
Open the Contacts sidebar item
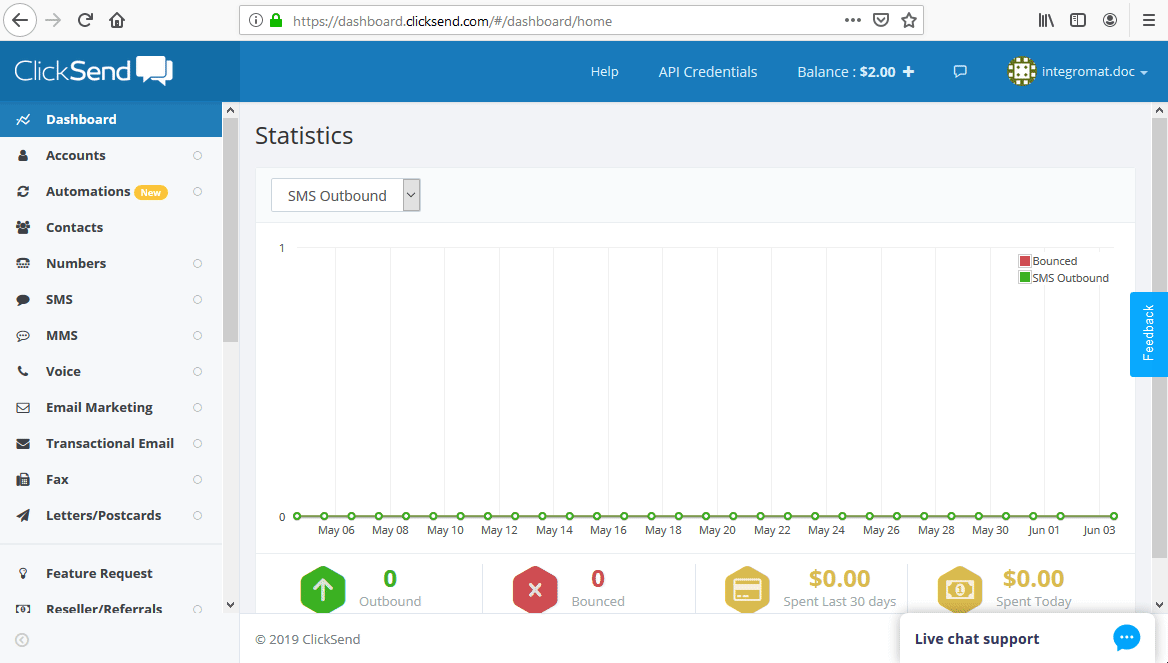pyautogui.click(x=111, y=227)
